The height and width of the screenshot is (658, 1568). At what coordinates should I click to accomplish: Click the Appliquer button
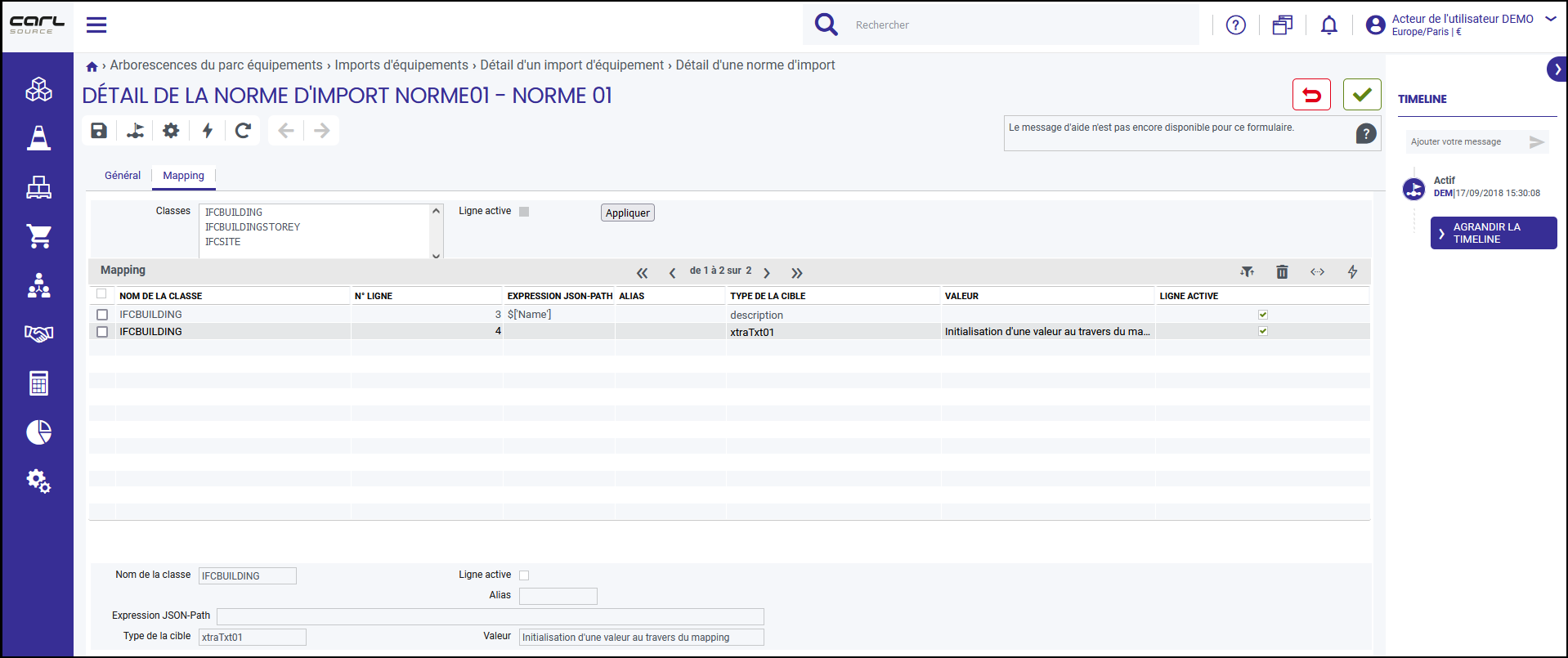628,213
